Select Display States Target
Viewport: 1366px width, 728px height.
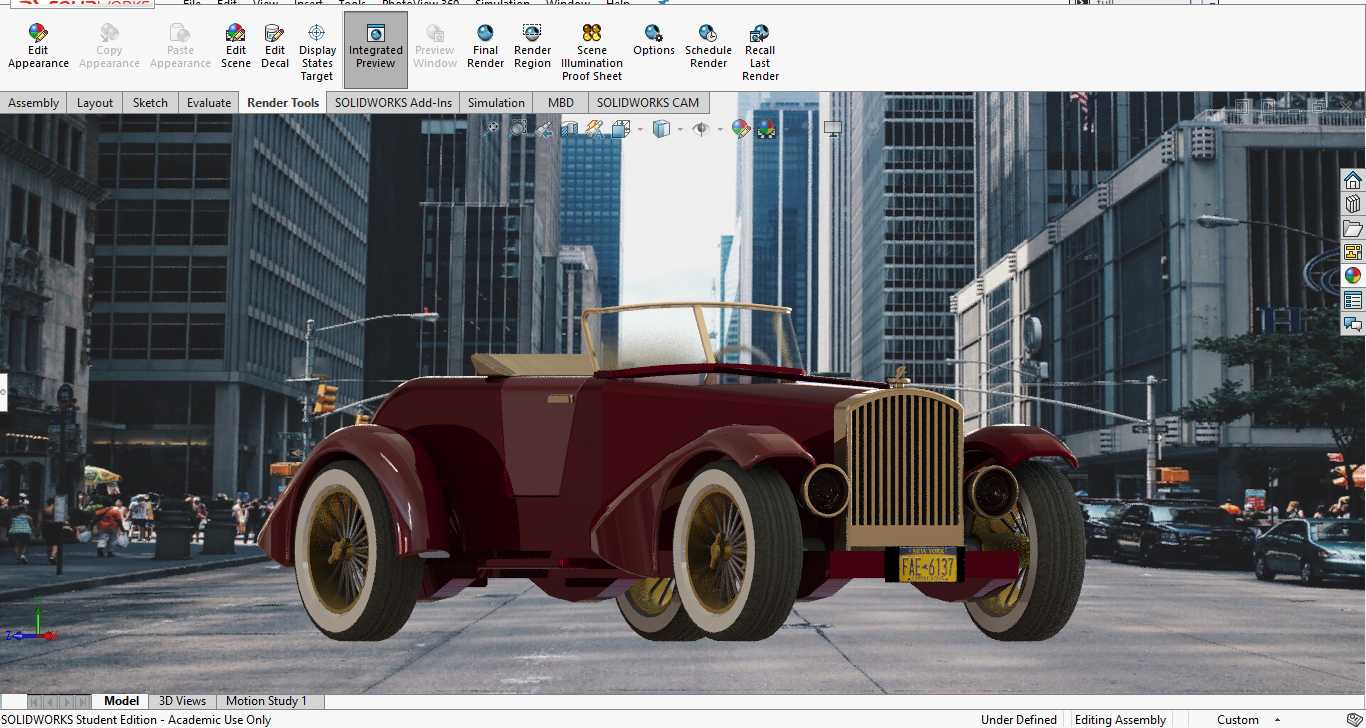click(317, 53)
